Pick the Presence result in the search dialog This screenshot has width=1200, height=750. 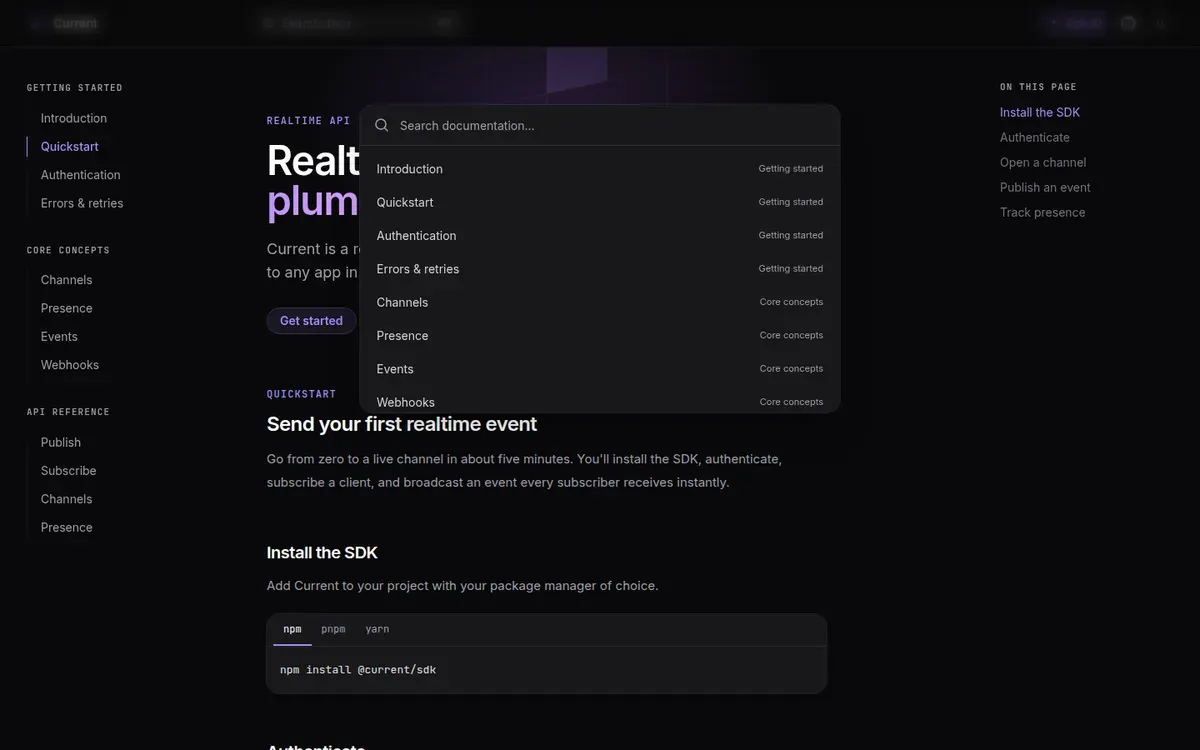point(600,336)
